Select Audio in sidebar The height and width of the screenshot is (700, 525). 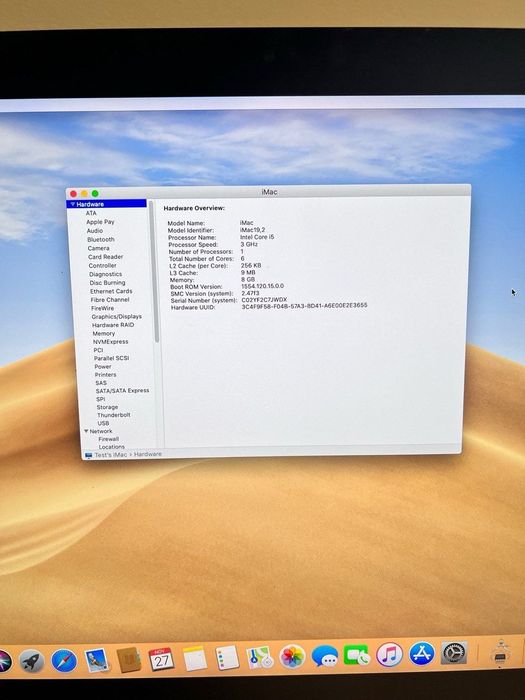point(95,231)
